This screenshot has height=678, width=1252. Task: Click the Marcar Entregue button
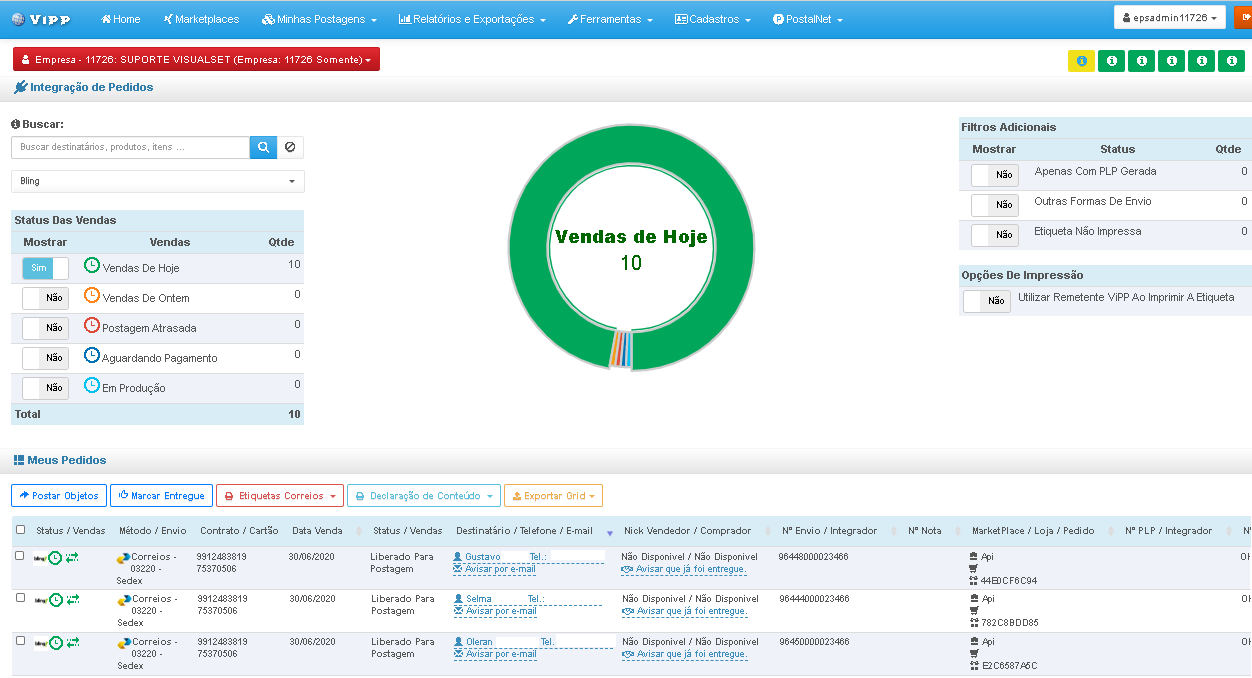tap(161, 496)
